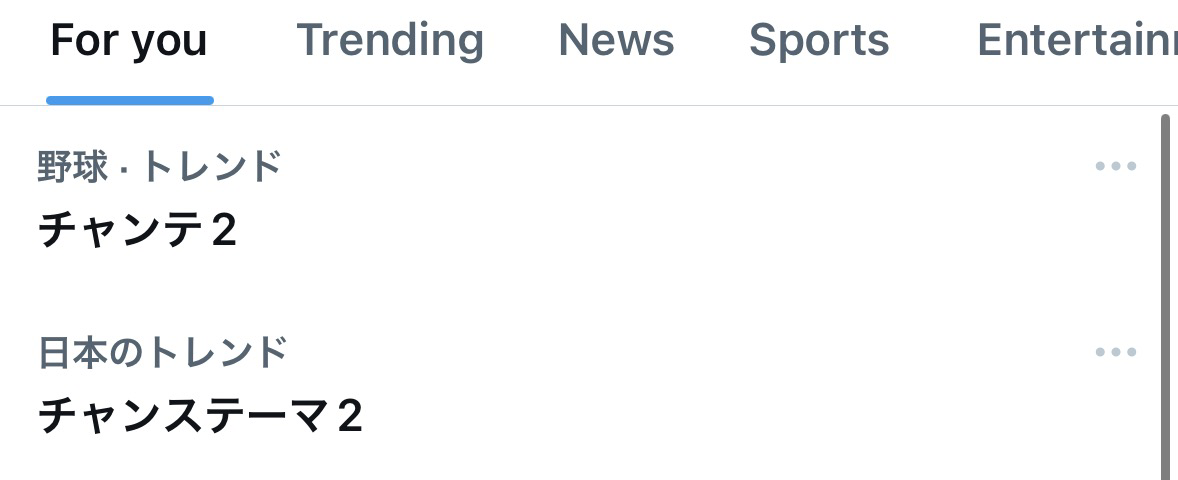Open more options for チャンステーマ2 trend
This screenshot has width=1178, height=480.
1116,352
